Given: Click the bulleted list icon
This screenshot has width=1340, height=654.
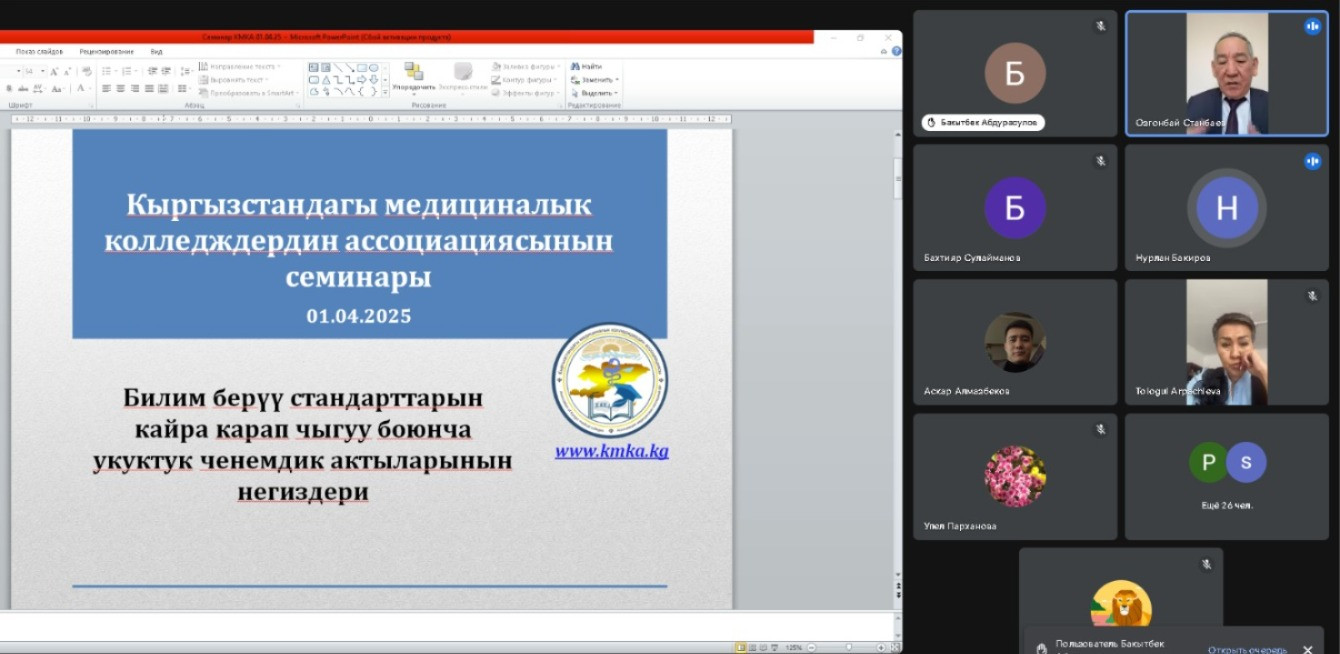Looking at the screenshot, I should [x=106, y=72].
